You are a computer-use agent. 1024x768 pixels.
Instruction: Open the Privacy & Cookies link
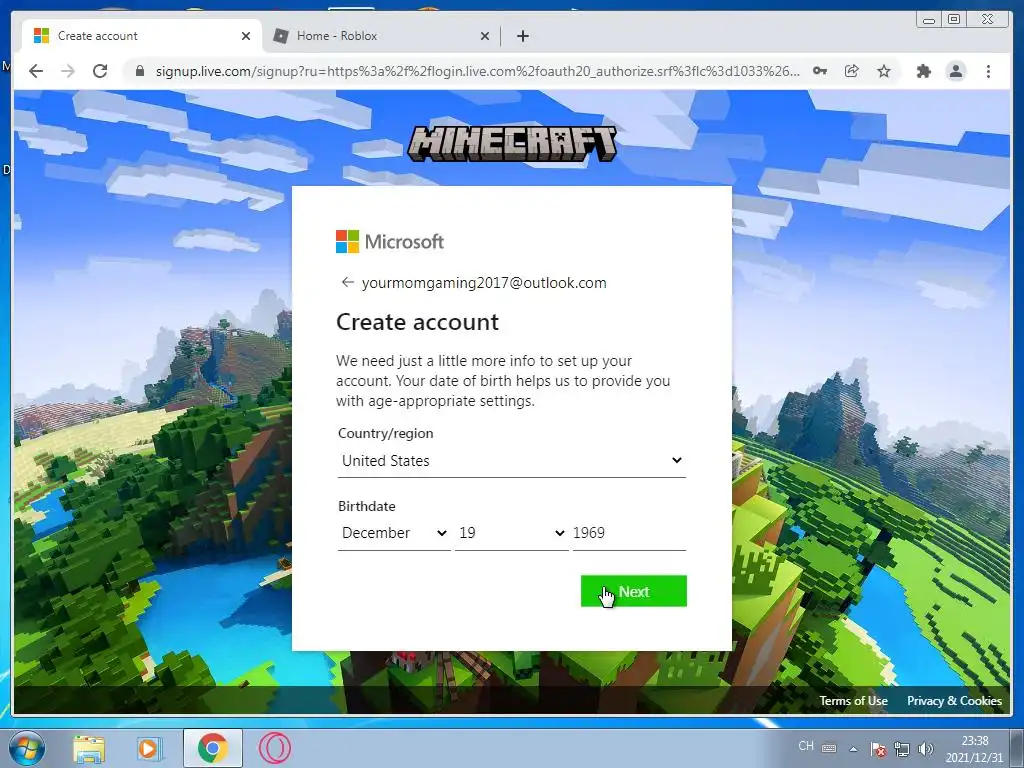pos(954,701)
